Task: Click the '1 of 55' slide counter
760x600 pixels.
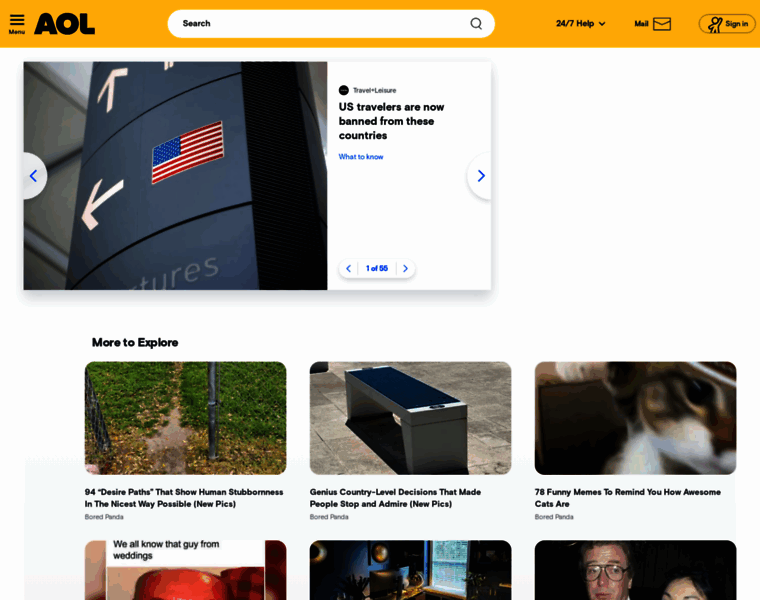Action: tap(377, 268)
